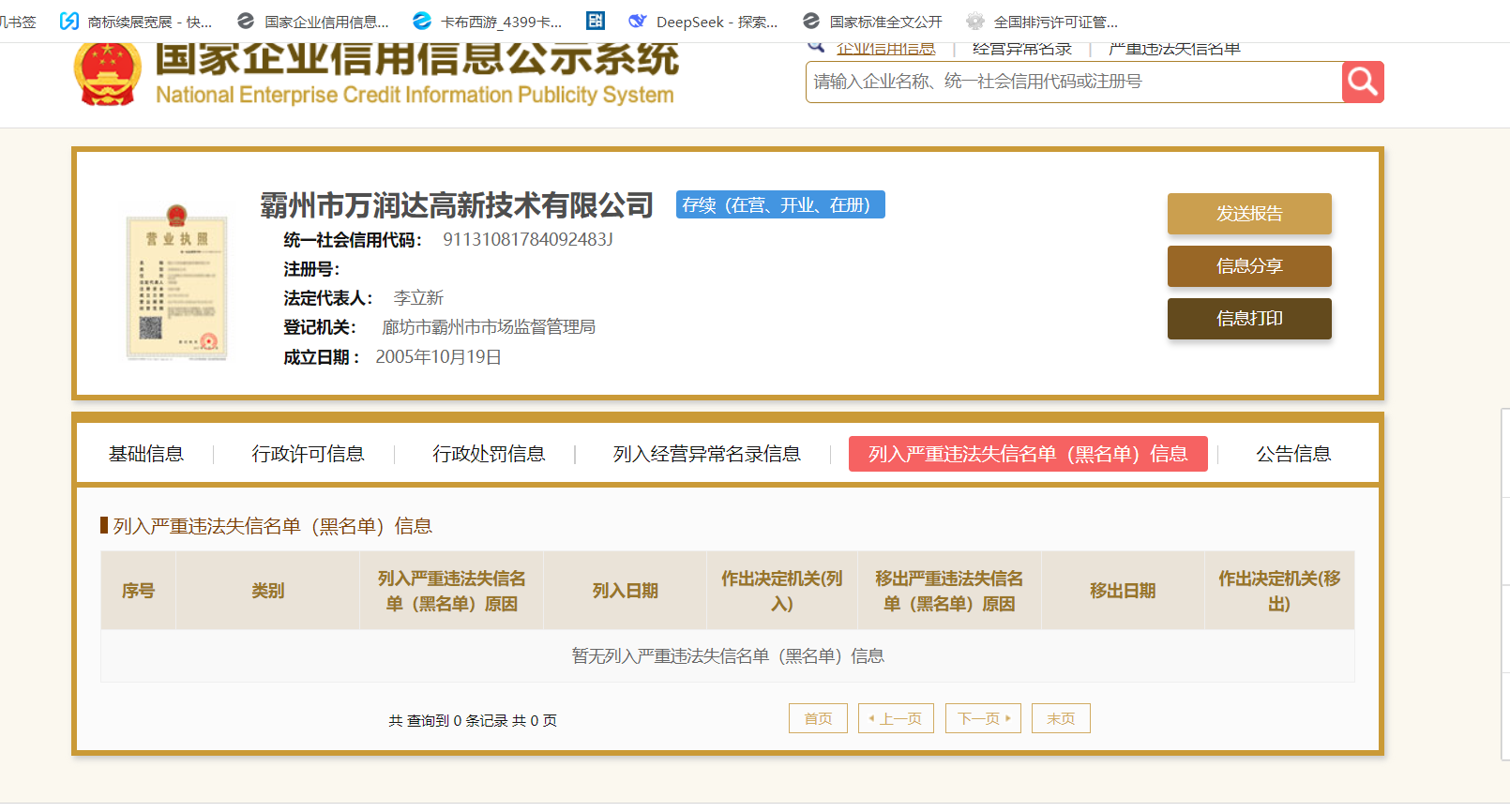1510x812 pixels.
Task: Open the 全国排污许可证管理 bookmark
Action: pos(1042,22)
